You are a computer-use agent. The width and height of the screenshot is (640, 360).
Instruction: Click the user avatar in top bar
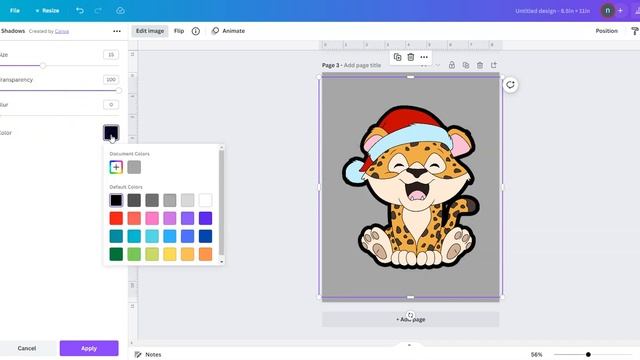(x=607, y=11)
